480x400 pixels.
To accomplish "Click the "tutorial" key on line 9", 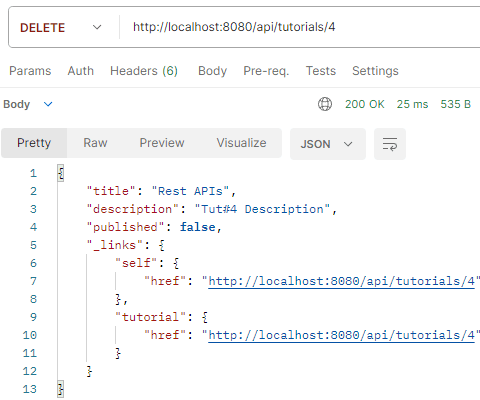I will click(150, 317).
